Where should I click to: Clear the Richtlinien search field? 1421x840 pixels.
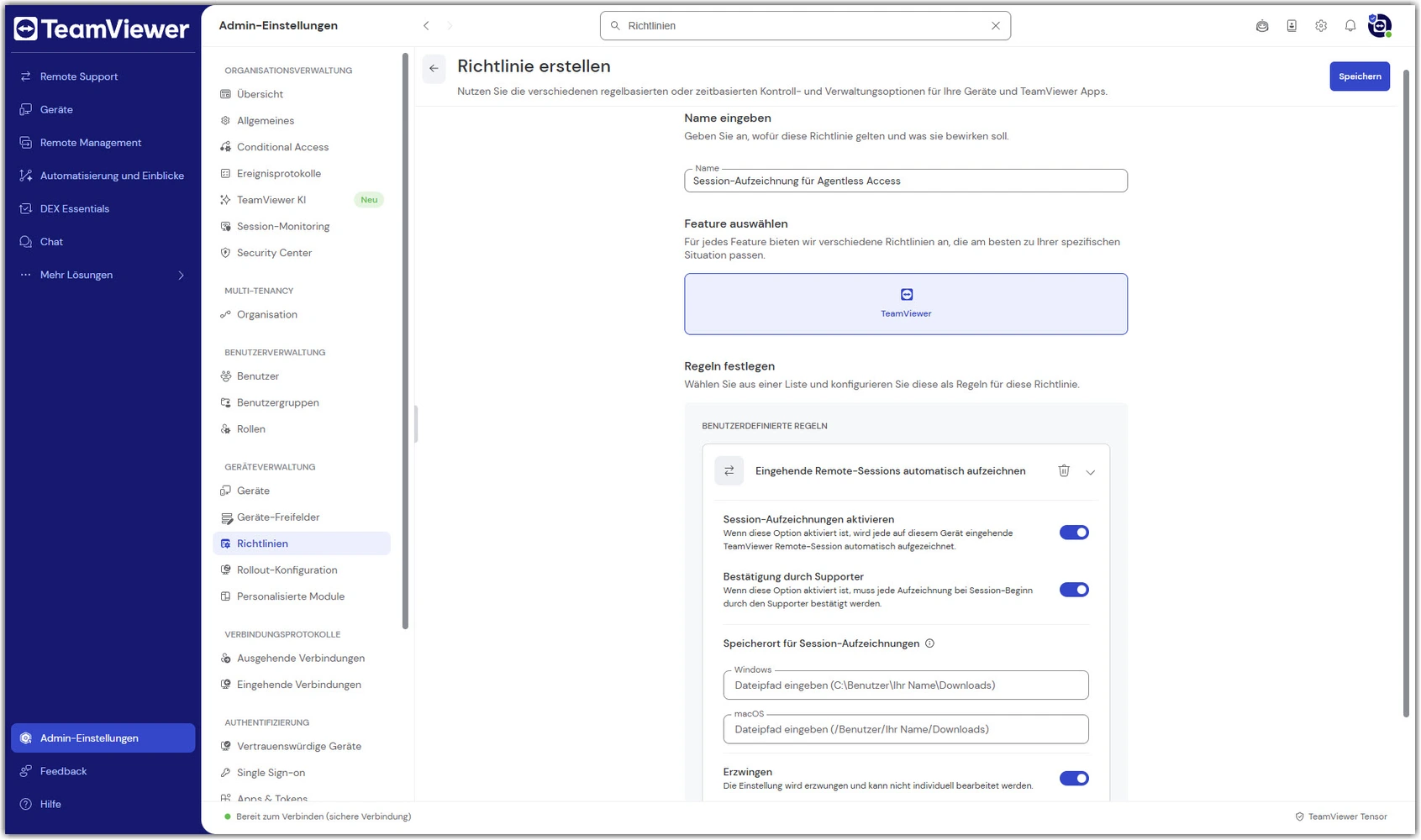[x=996, y=26]
